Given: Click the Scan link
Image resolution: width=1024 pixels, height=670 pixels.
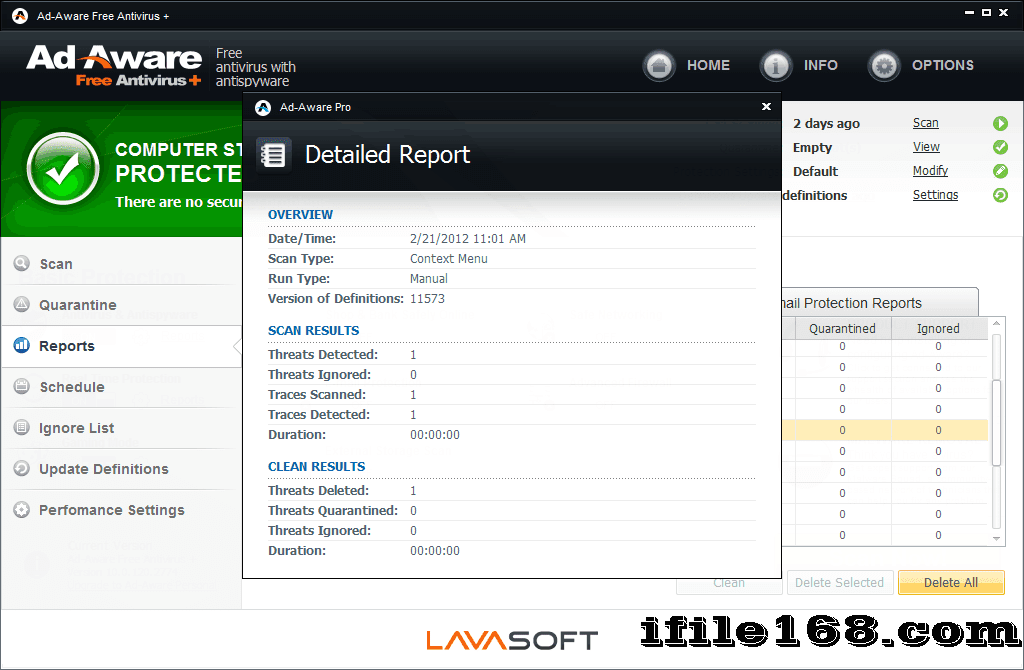Looking at the screenshot, I should (x=925, y=123).
